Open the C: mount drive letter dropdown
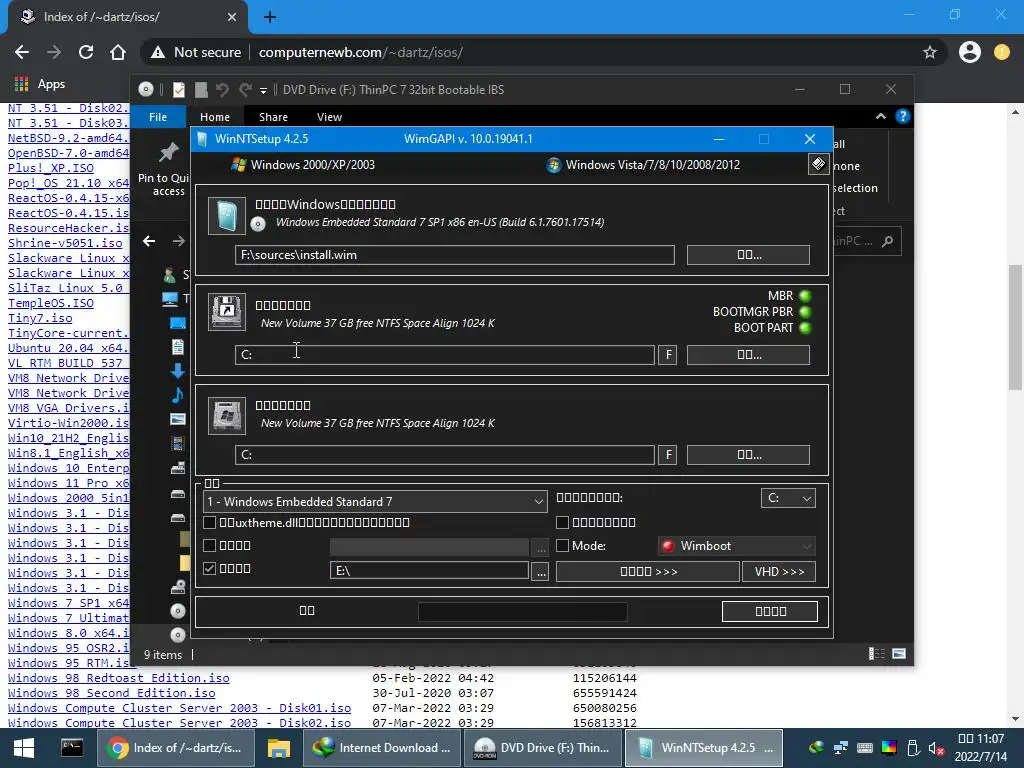 [788, 498]
